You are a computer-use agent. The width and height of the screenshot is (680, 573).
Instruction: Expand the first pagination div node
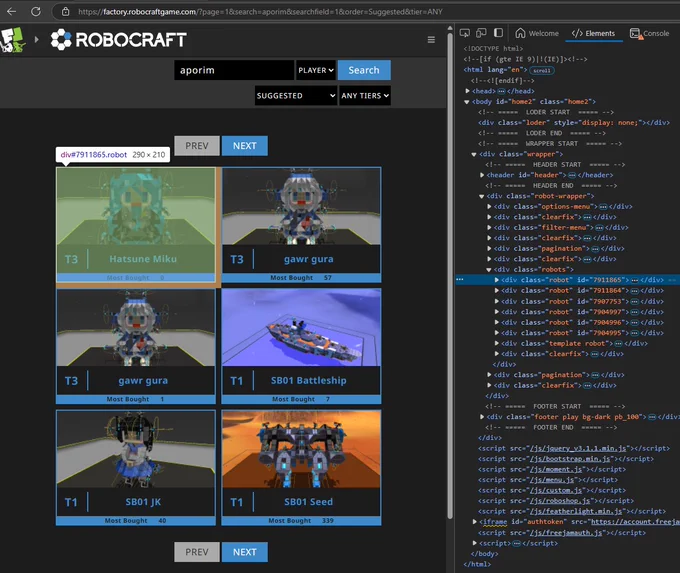click(489, 249)
